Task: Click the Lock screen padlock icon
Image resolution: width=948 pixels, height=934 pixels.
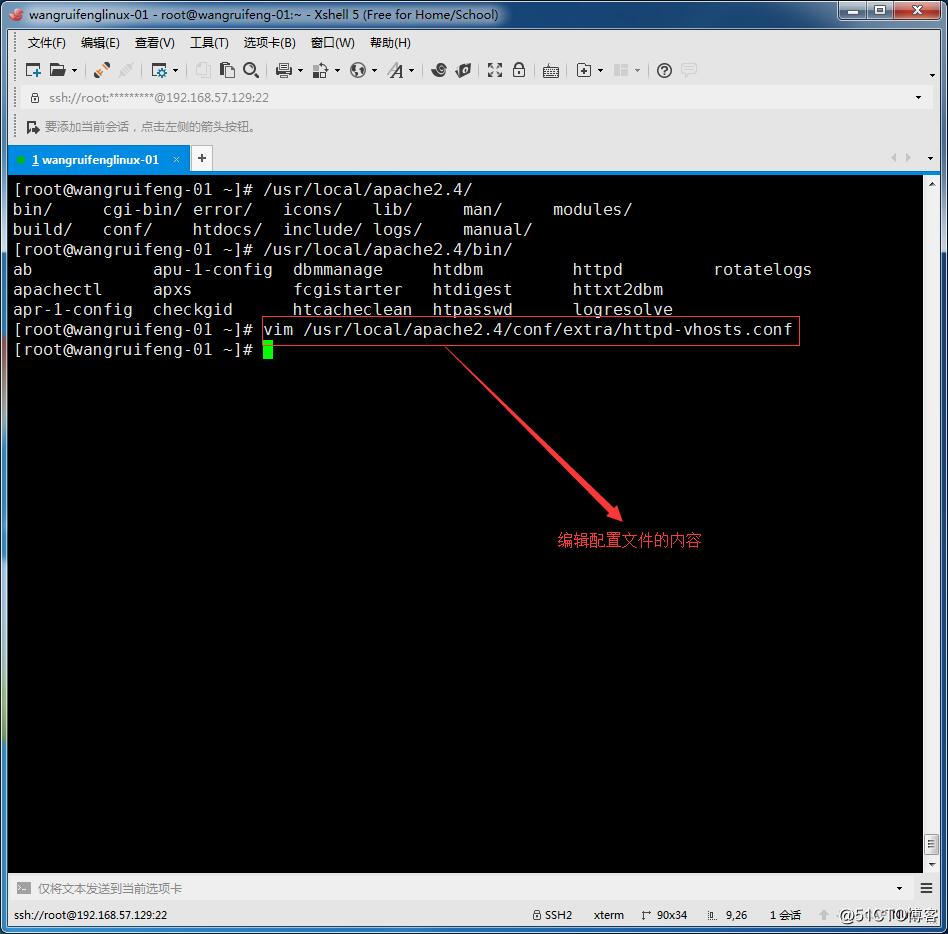Action: click(x=519, y=70)
